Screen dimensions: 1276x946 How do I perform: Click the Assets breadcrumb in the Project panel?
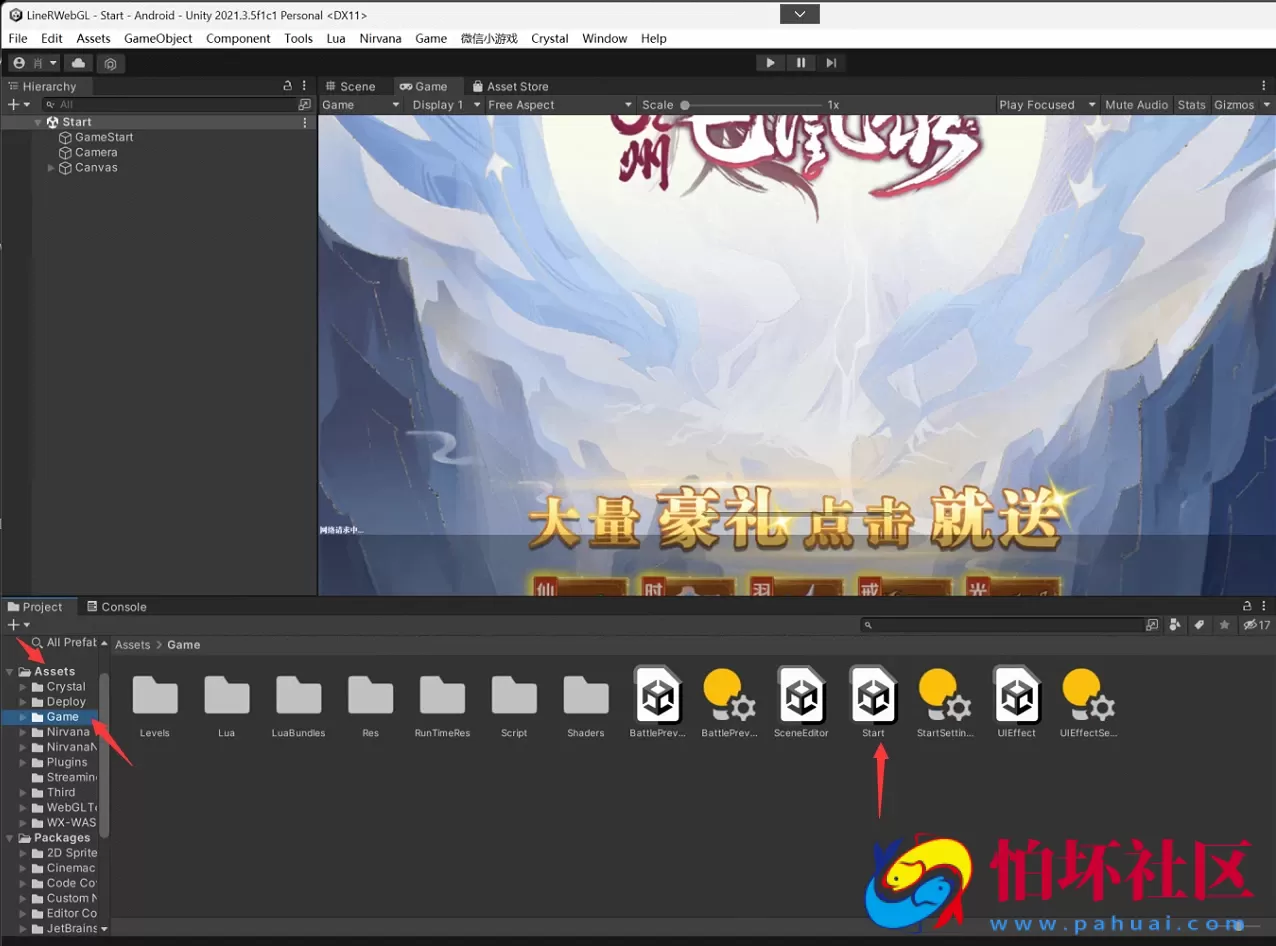pos(132,644)
